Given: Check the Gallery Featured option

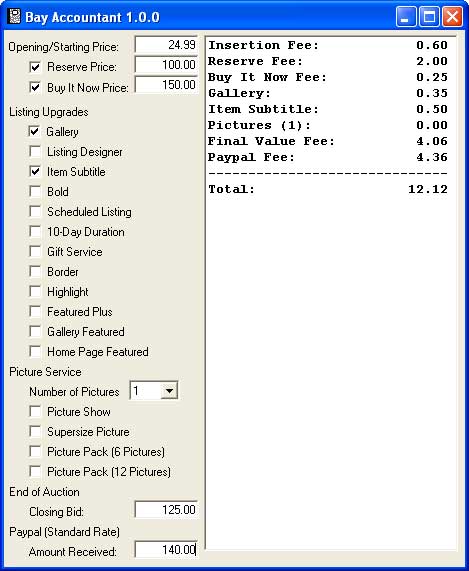Looking at the screenshot, I should pyautogui.click(x=35, y=332).
